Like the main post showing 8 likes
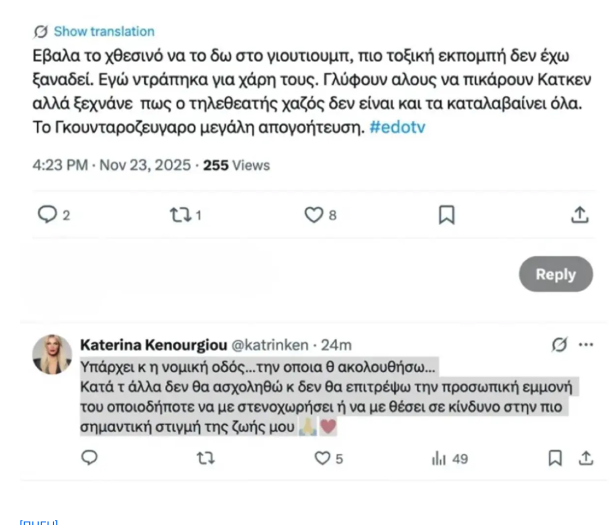611x525 pixels. 314,214
